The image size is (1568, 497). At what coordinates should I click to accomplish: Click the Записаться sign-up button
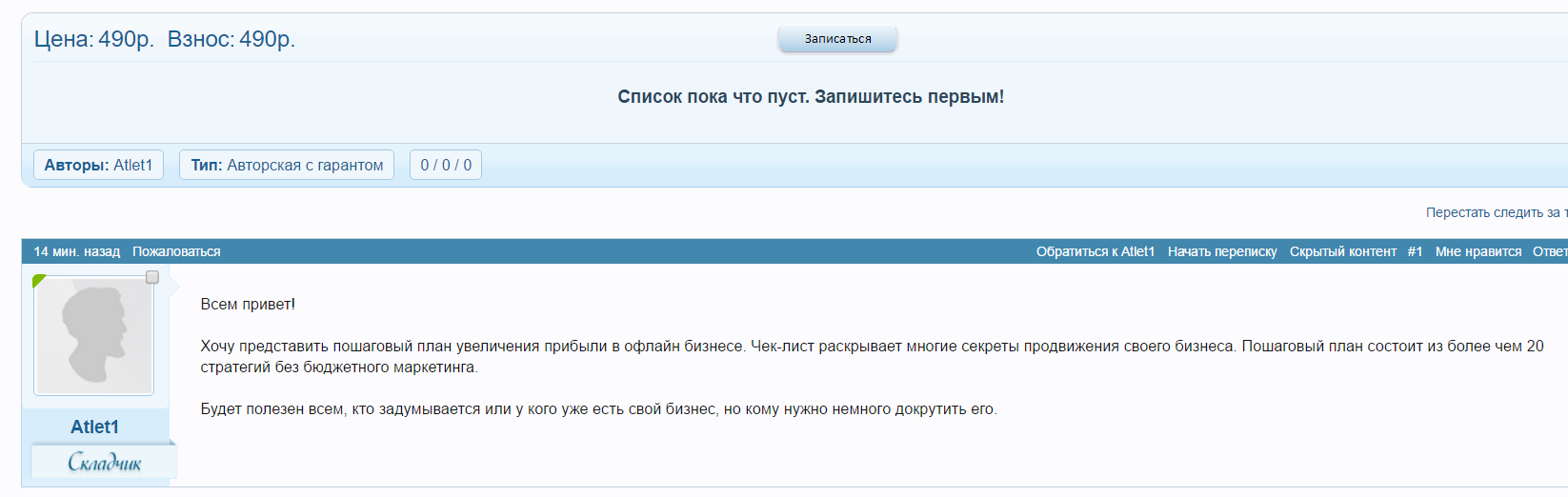pyautogui.click(x=837, y=39)
